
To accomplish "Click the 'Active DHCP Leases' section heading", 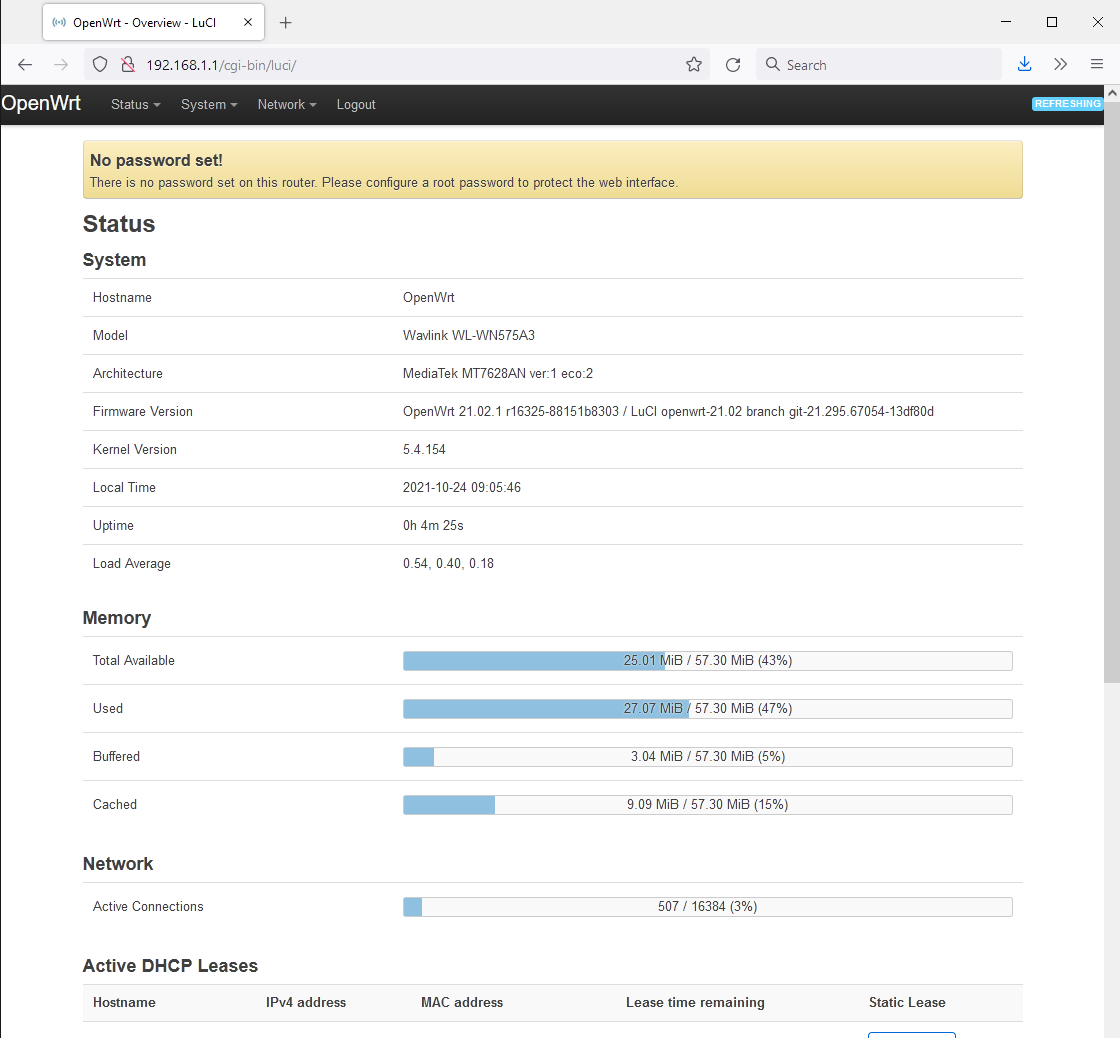I will tap(170, 966).
